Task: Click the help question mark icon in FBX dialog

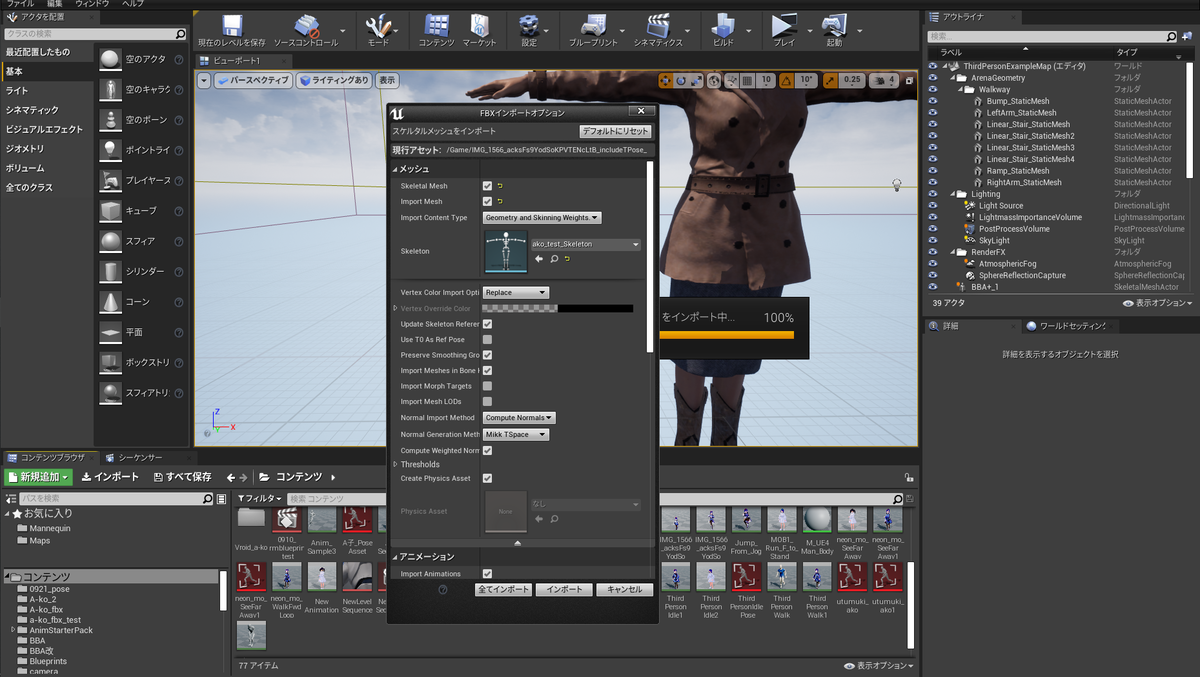Action: pos(443,590)
